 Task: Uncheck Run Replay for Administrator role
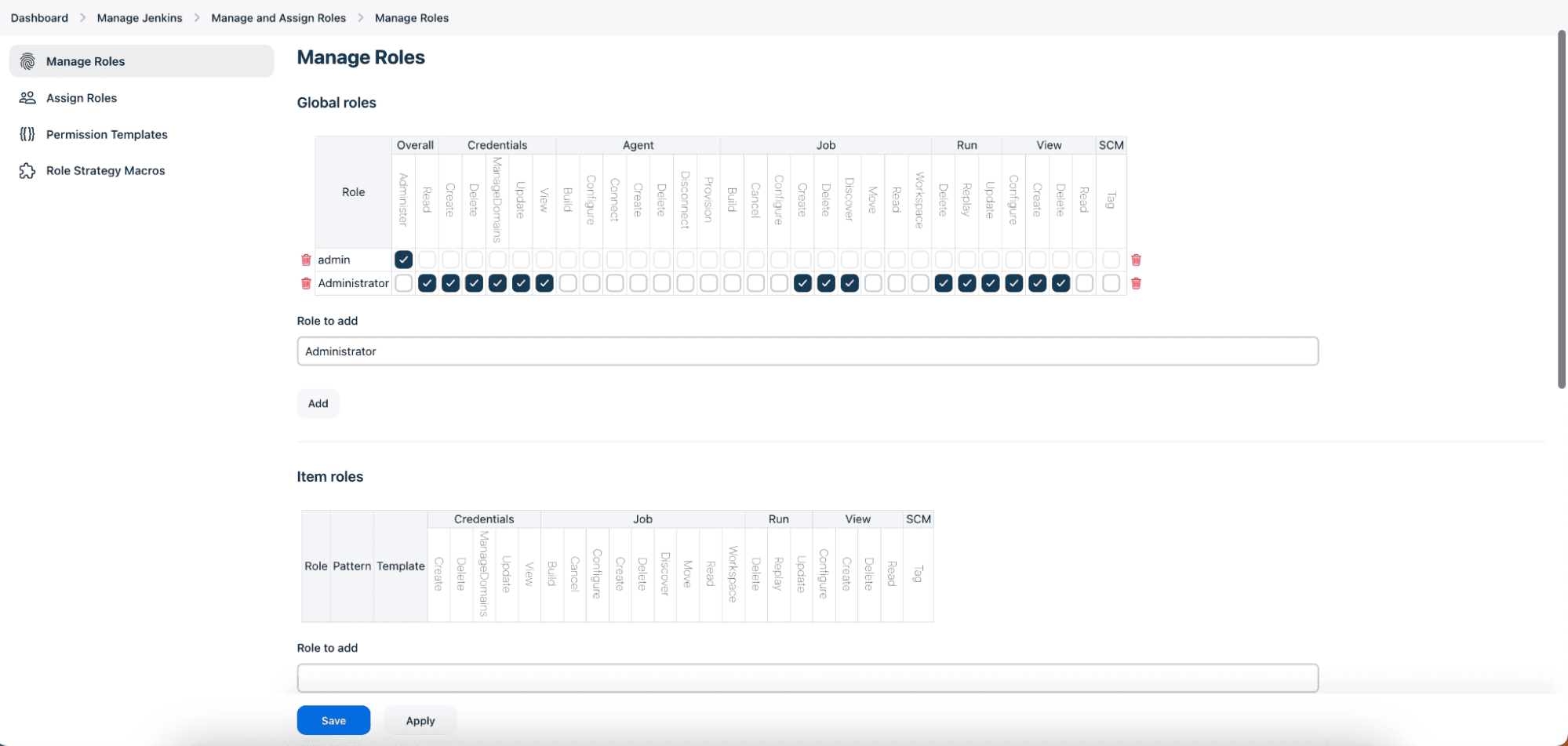click(967, 283)
